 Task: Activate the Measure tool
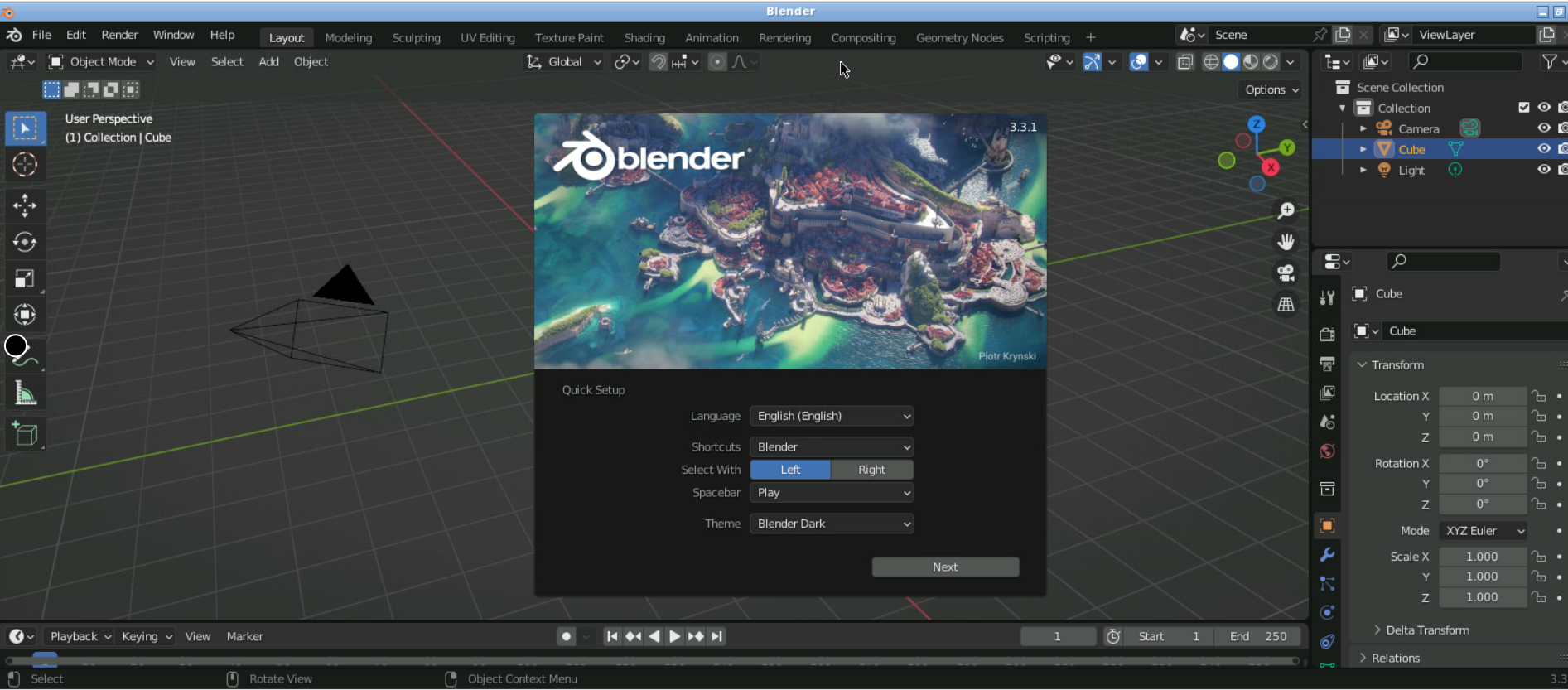(x=25, y=394)
